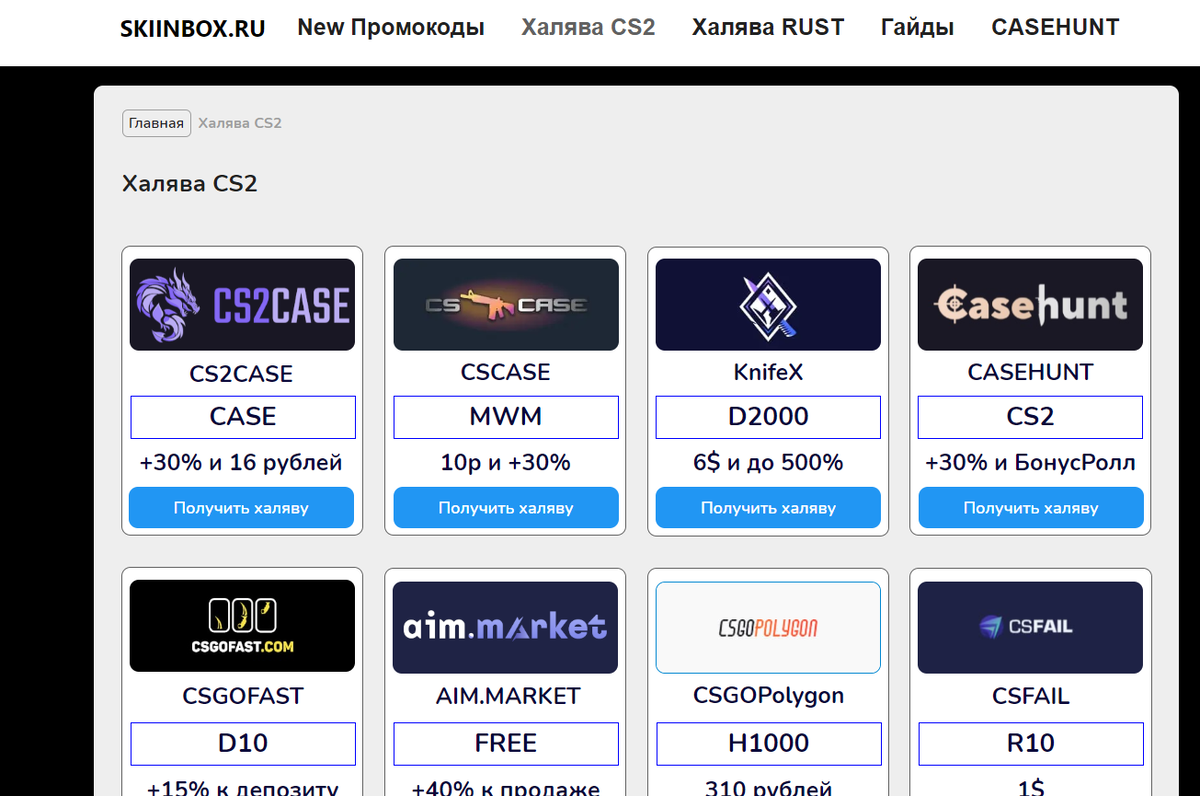Image resolution: width=1200 pixels, height=796 pixels.
Task: Open the New Промокоды menu item
Action: (x=391, y=28)
